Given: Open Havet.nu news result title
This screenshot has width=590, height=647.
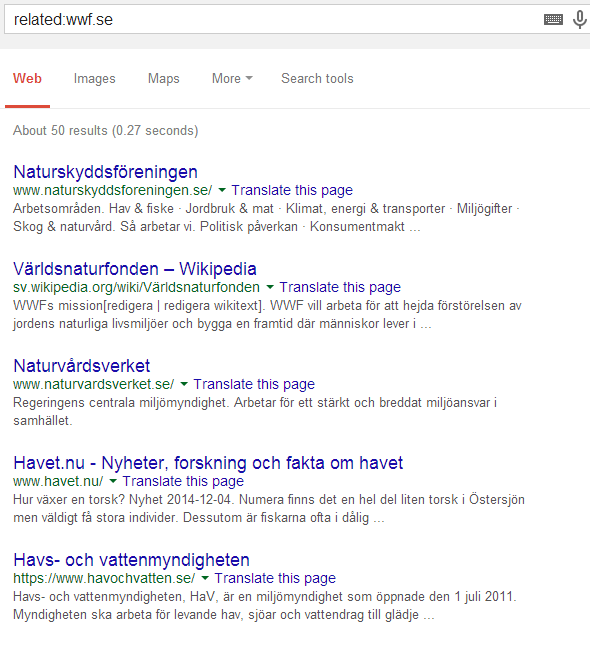Looking at the screenshot, I should click(x=208, y=463).
